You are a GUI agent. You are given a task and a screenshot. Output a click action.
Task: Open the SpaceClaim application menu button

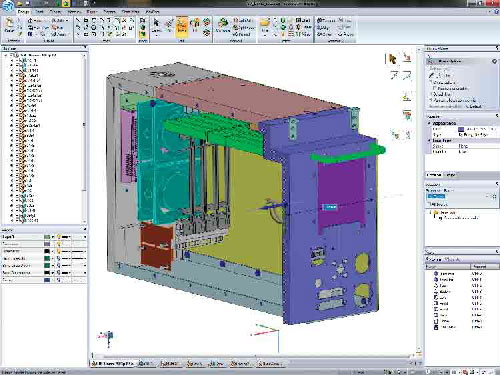(x=7, y=6)
